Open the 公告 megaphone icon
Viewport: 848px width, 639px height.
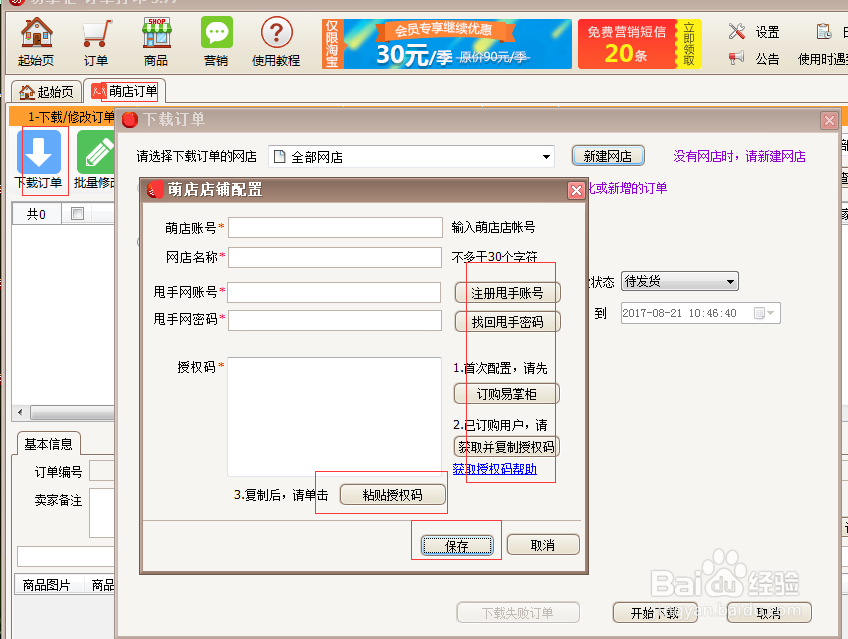pos(754,58)
